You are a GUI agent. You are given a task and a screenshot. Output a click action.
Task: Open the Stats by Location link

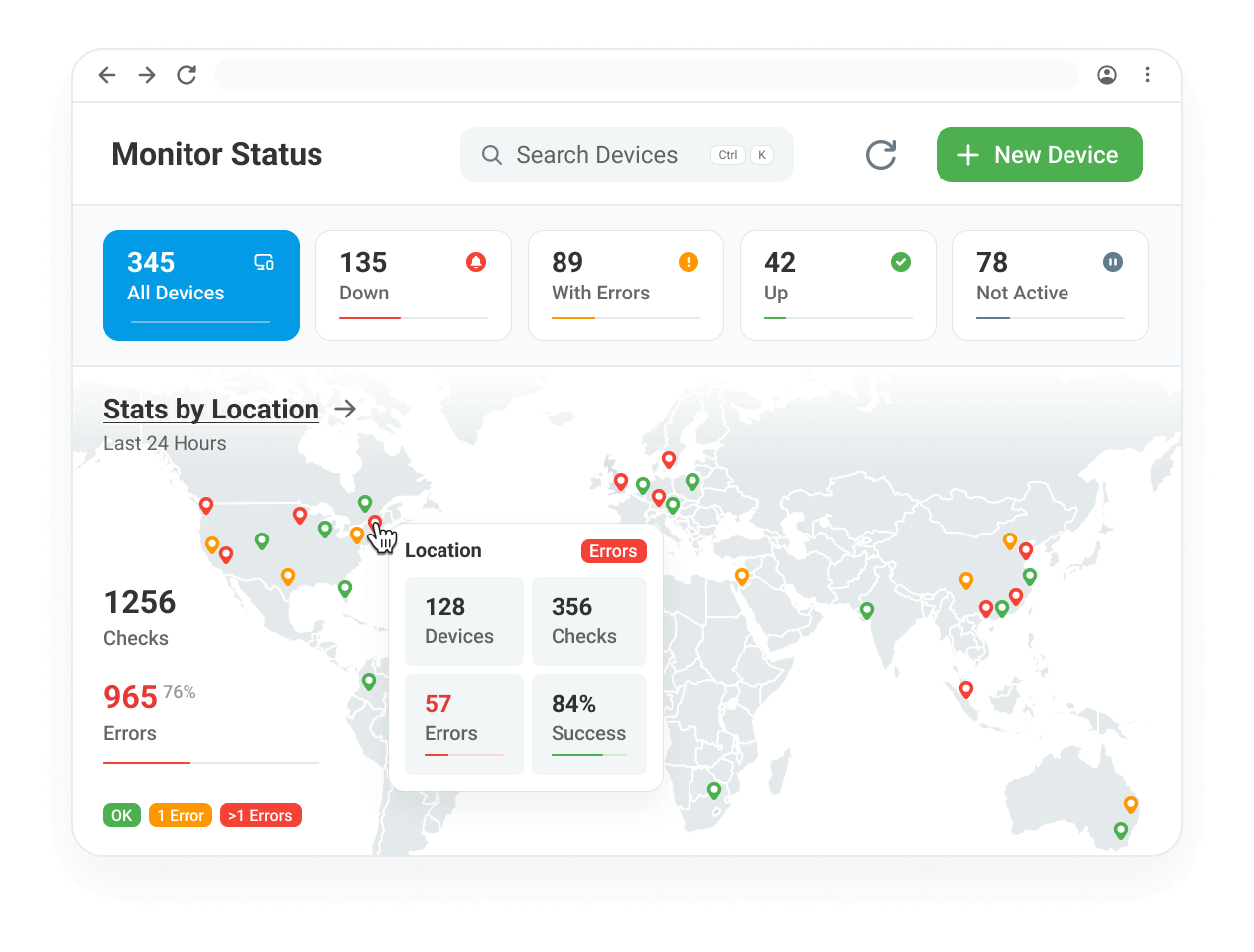point(211,409)
